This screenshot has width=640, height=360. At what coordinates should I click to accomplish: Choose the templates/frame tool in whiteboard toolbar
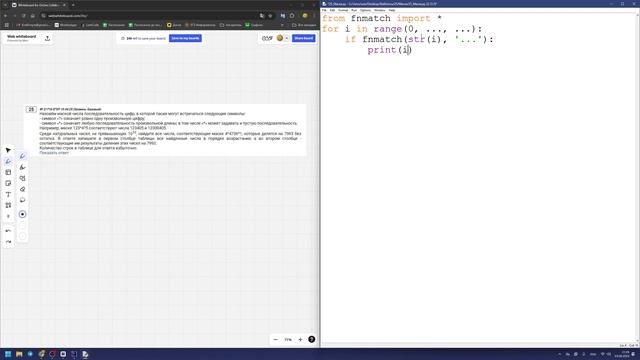coord(8,173)
